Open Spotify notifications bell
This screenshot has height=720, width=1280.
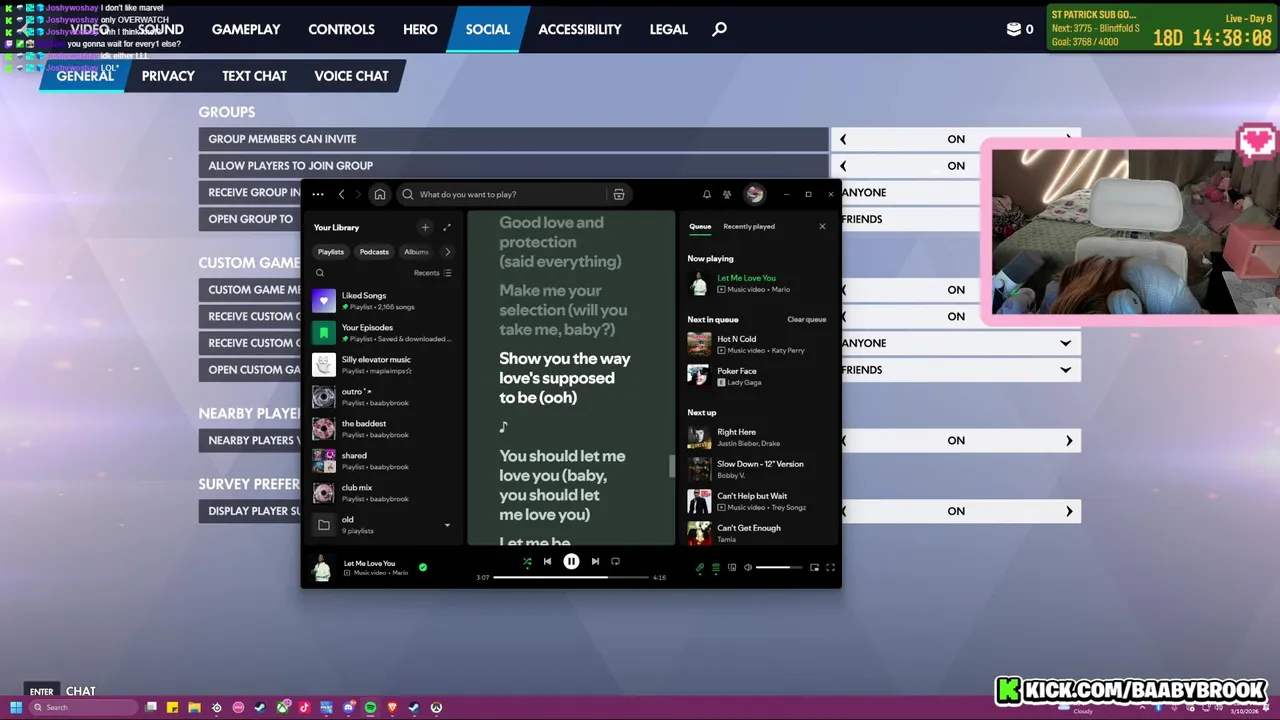click(x=706, y=194)
